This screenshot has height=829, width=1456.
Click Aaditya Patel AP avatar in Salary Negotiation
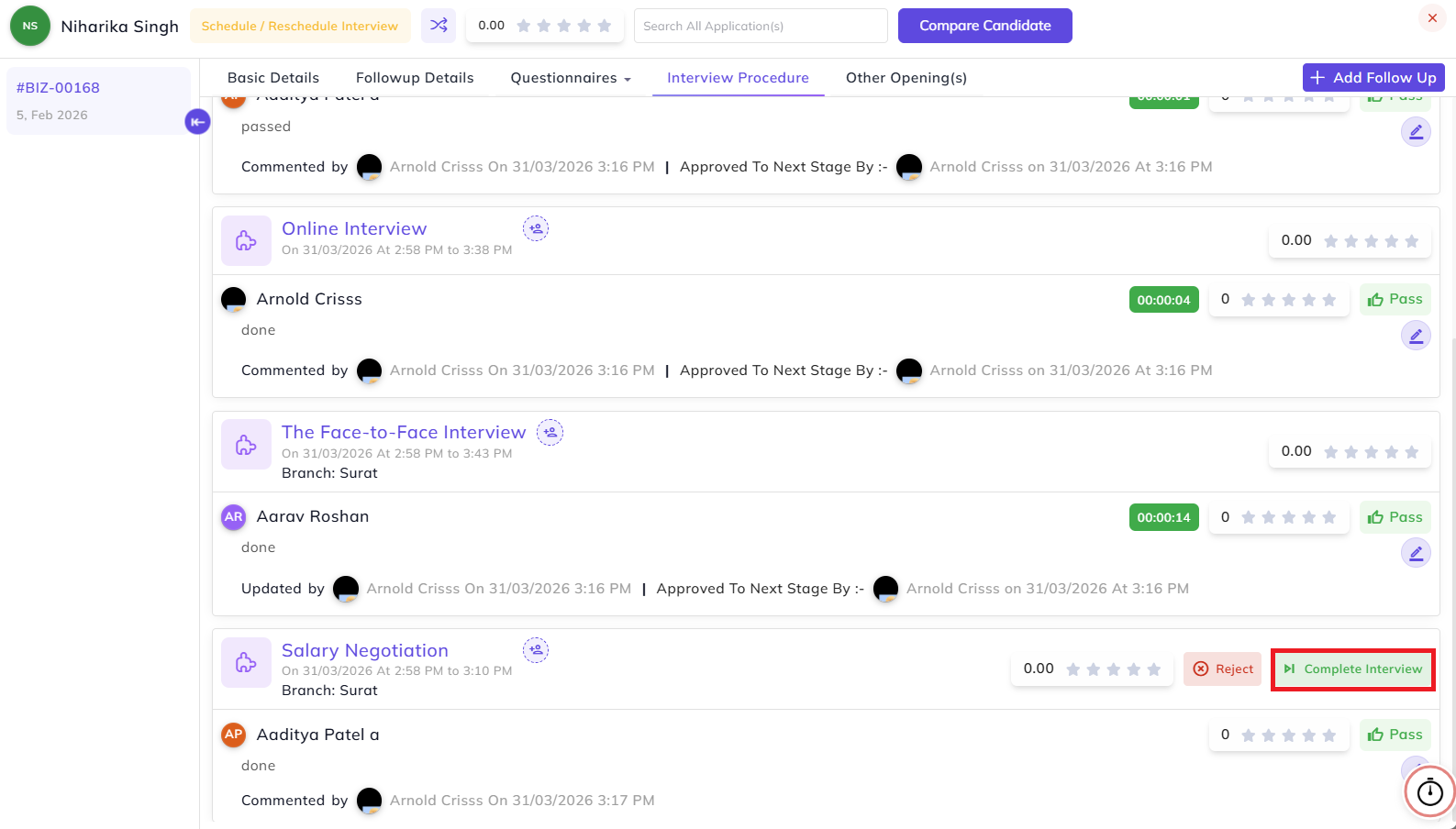click(234, 735)
